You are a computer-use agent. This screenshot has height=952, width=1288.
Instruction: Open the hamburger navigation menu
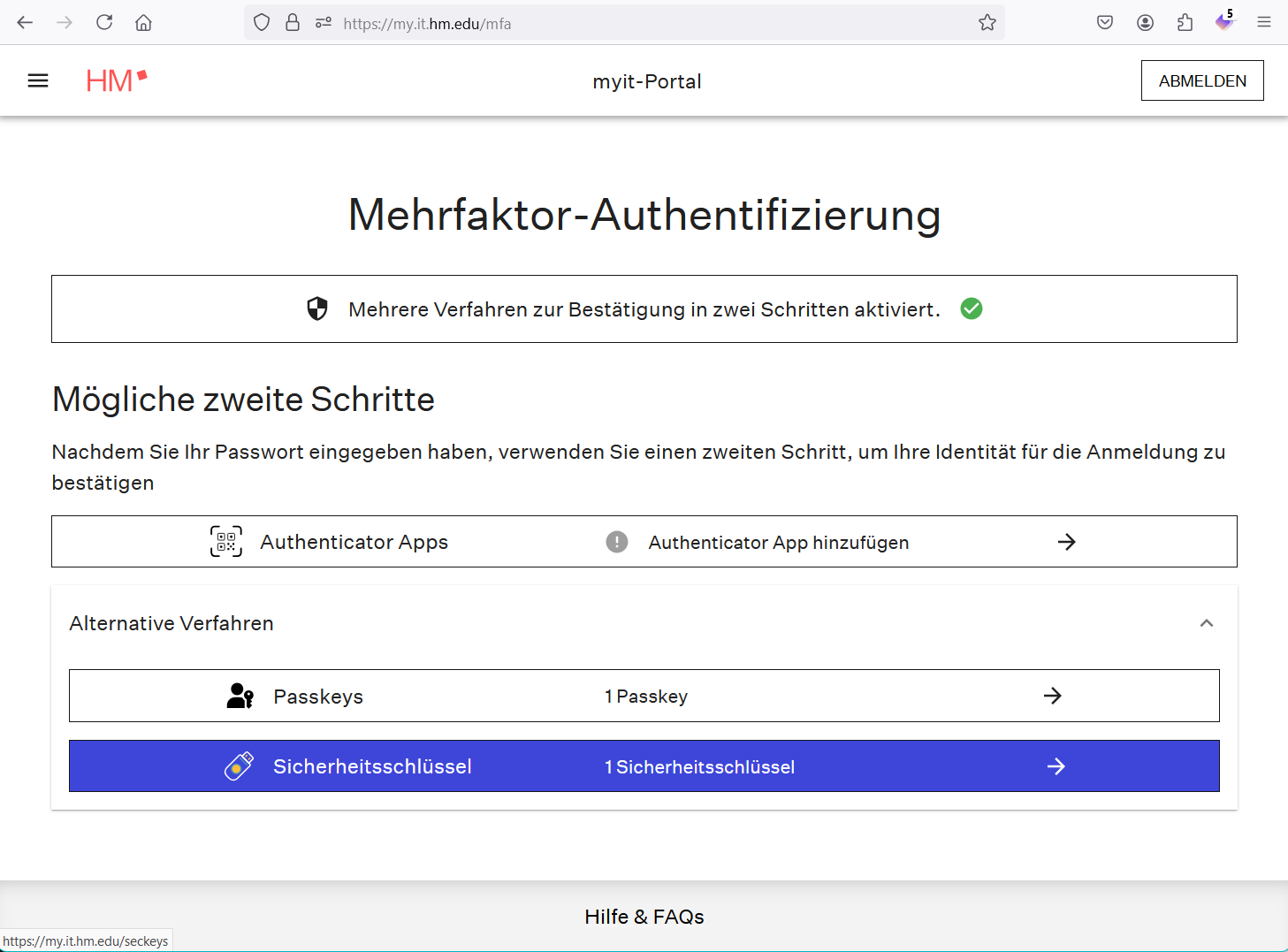click(x=38, y=80)
